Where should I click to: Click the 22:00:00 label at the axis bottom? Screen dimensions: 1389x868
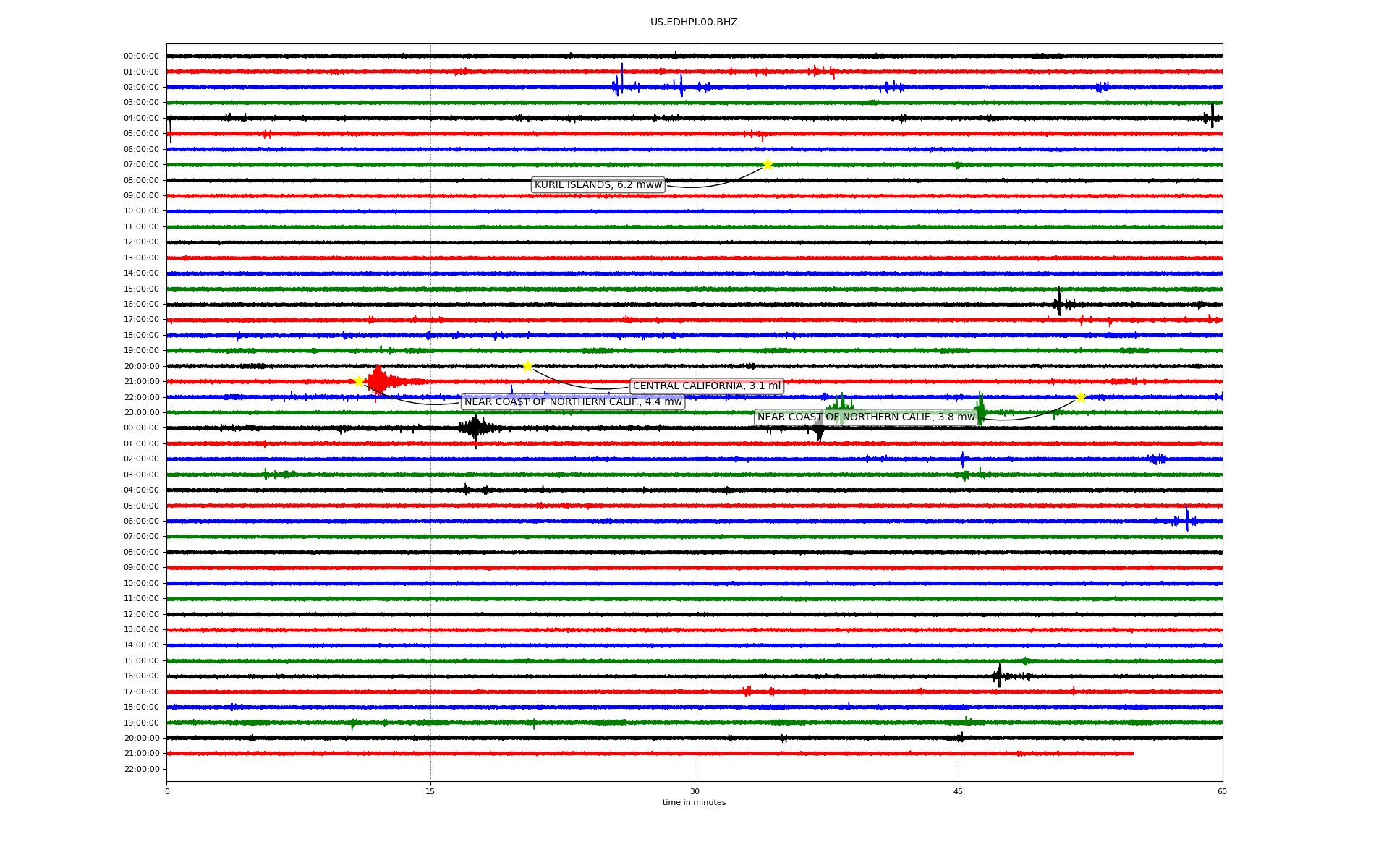coord(141,769)
